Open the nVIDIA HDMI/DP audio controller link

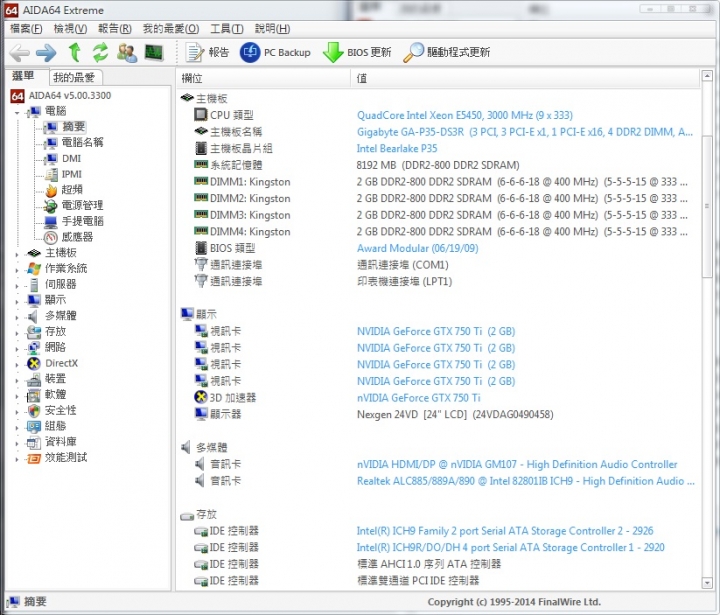click(x=517, y=464)
